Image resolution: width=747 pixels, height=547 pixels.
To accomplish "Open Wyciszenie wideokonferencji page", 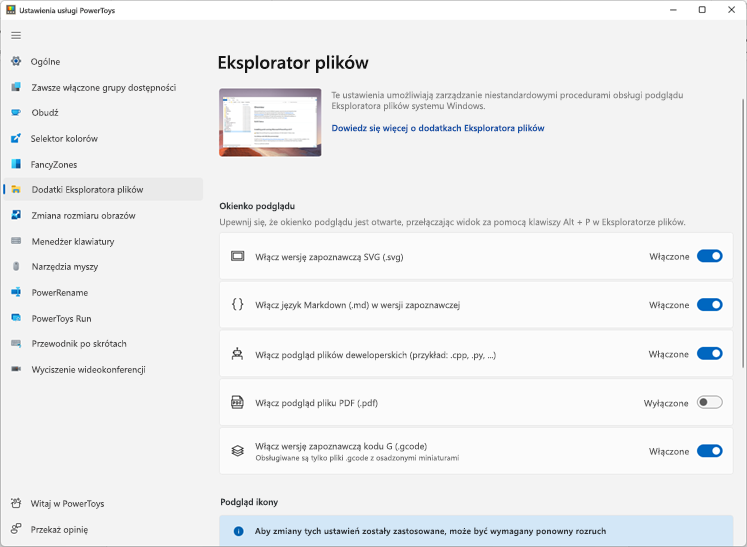I will click(103, 370).
